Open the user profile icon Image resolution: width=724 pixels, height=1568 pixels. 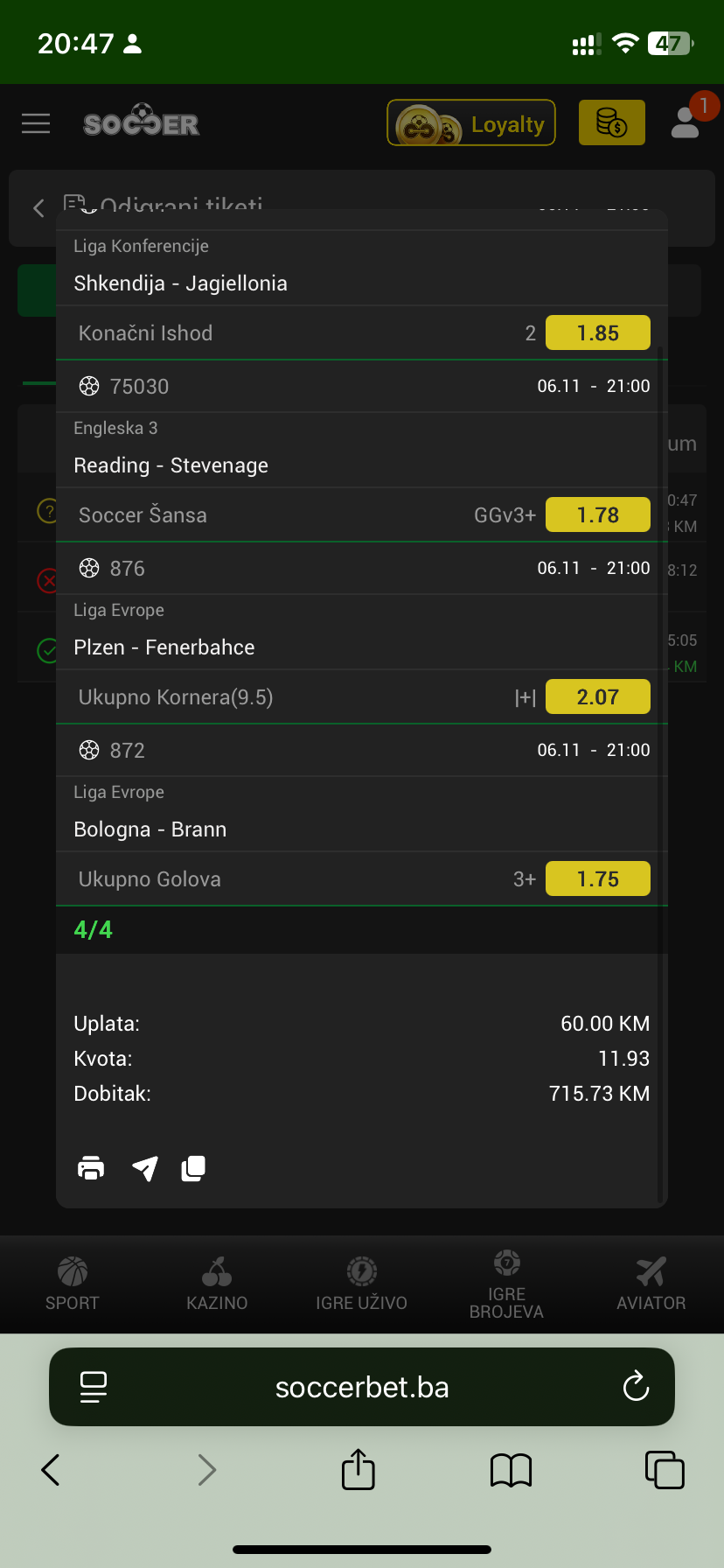coord(686,122)
